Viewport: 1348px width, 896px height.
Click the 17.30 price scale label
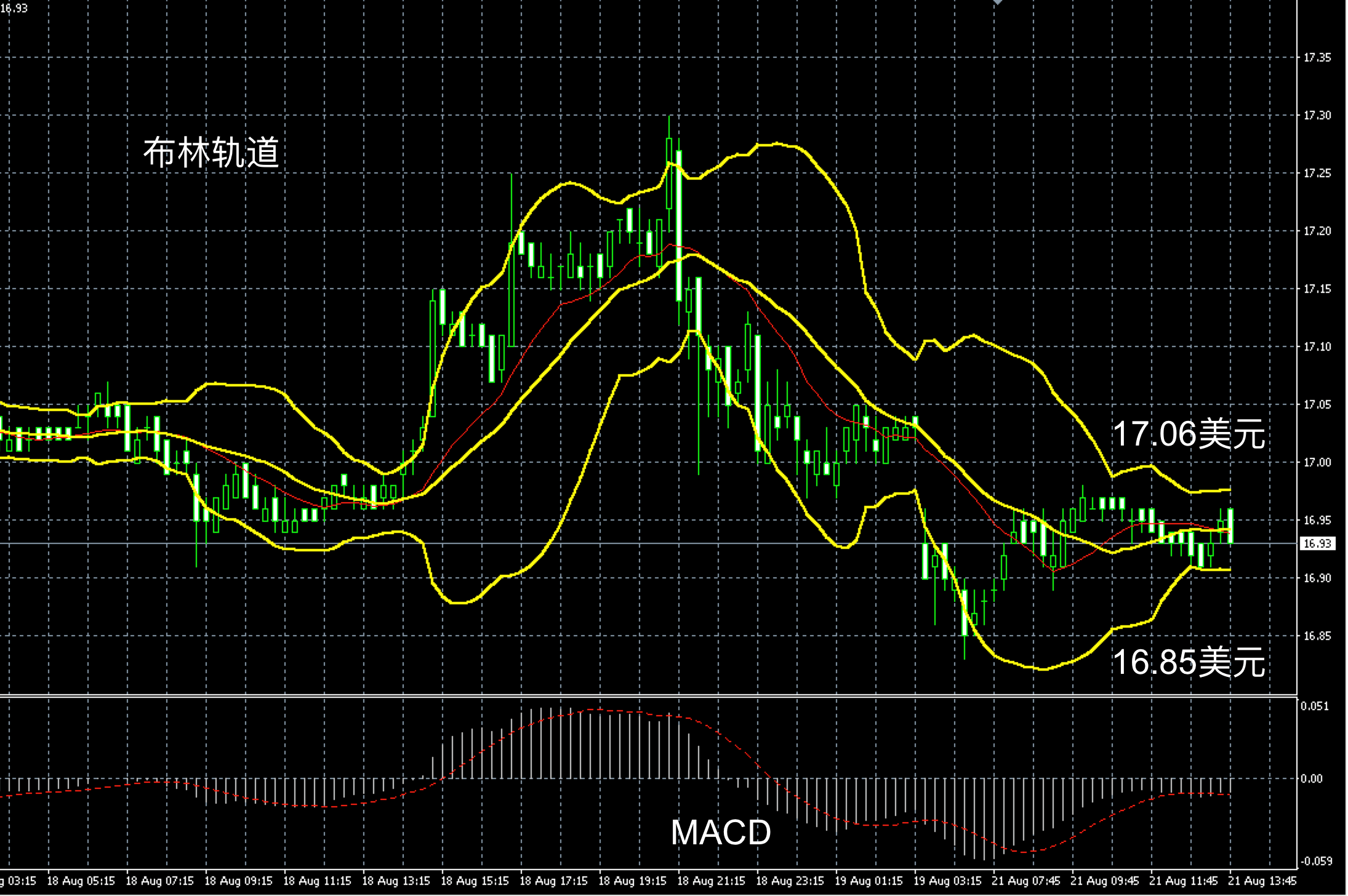pyautogui.click(x=1317, y=116)
